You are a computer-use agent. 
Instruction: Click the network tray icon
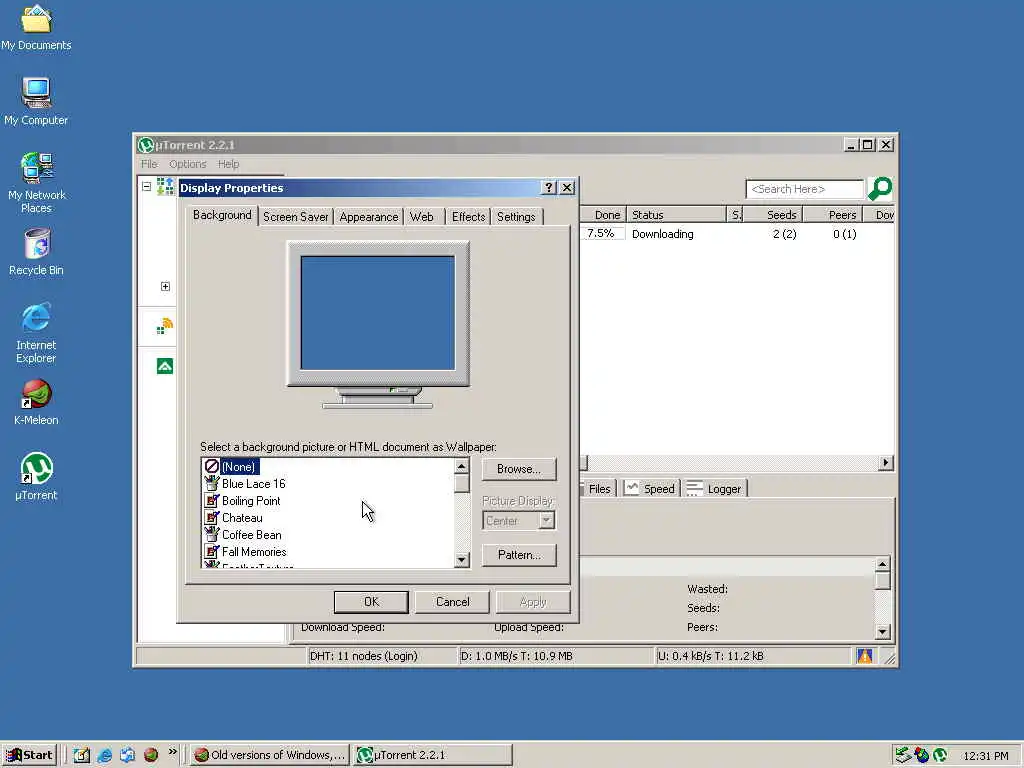coord(903,755)
